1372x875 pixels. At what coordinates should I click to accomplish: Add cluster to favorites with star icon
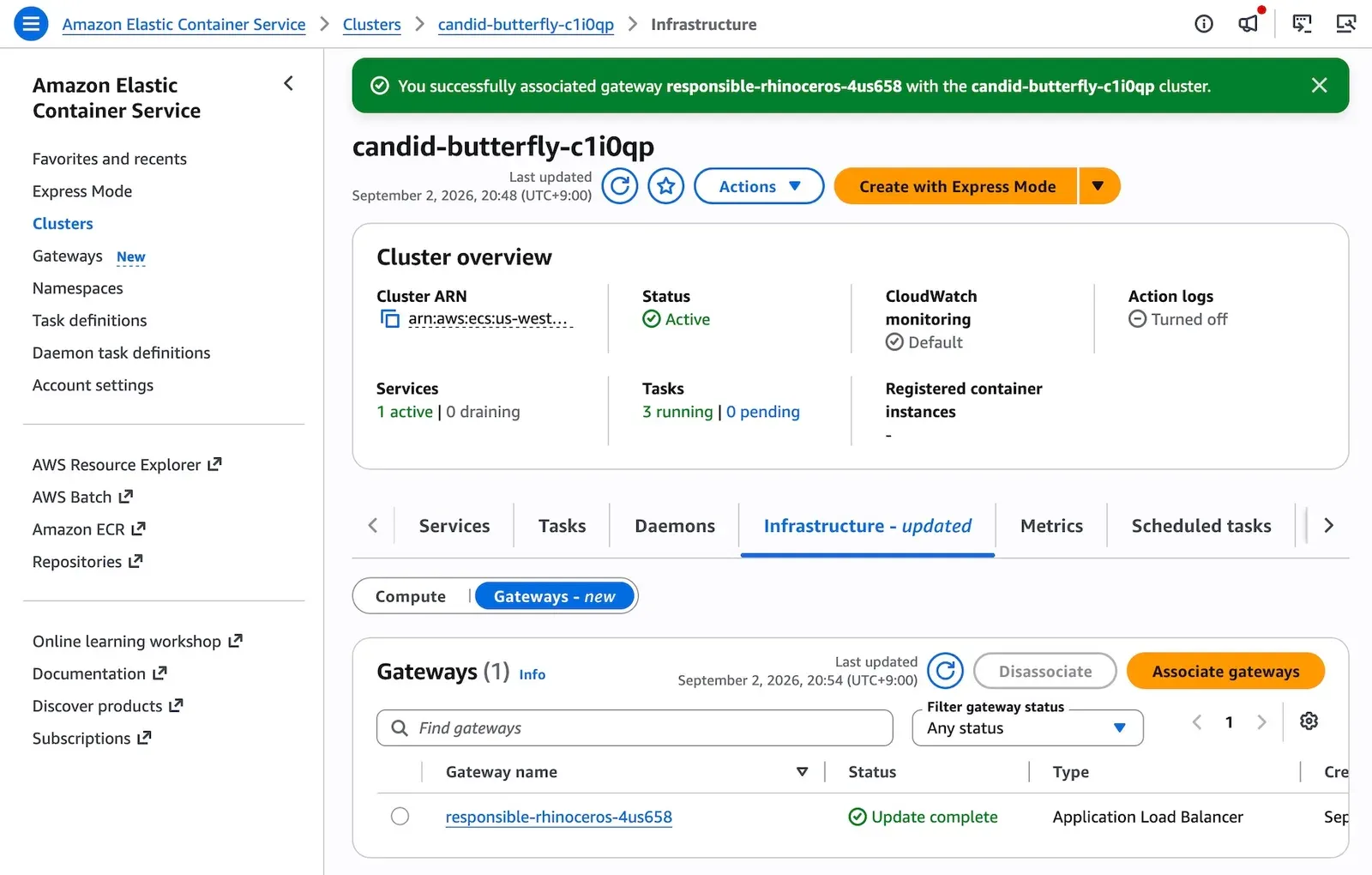(666, 186)
